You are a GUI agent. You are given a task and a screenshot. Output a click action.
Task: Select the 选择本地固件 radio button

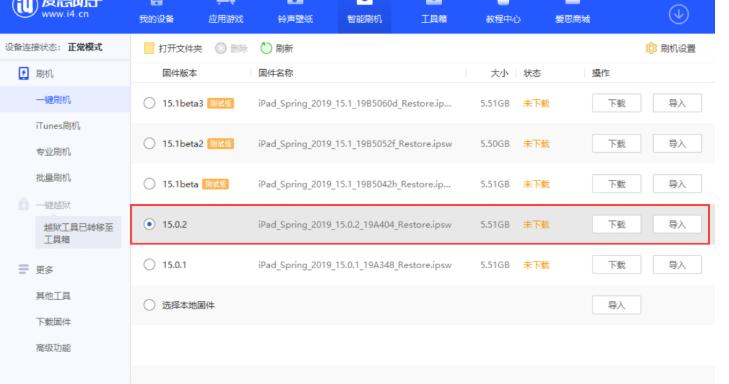pos(149,305)
